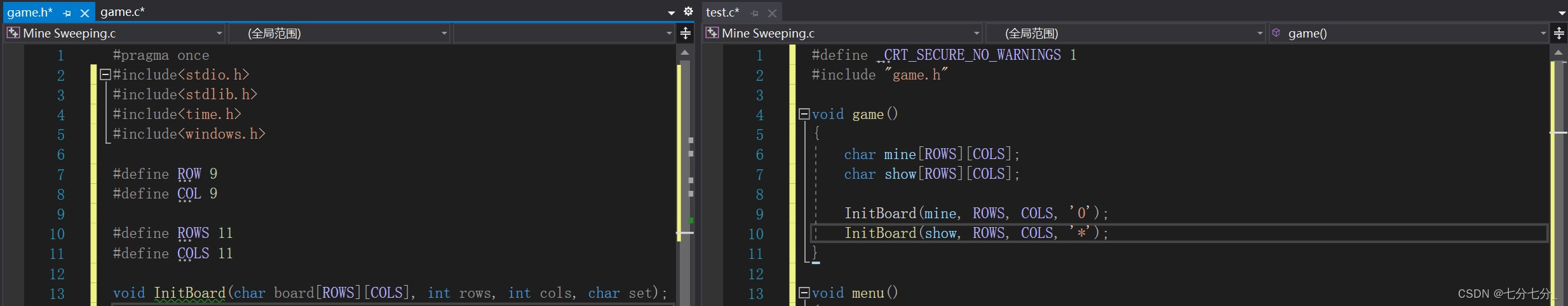Image resolution: width=1568 pixels, height=306 pixels.
Task: Click line number 10 in test.c pane
Action: coord(756,234)
